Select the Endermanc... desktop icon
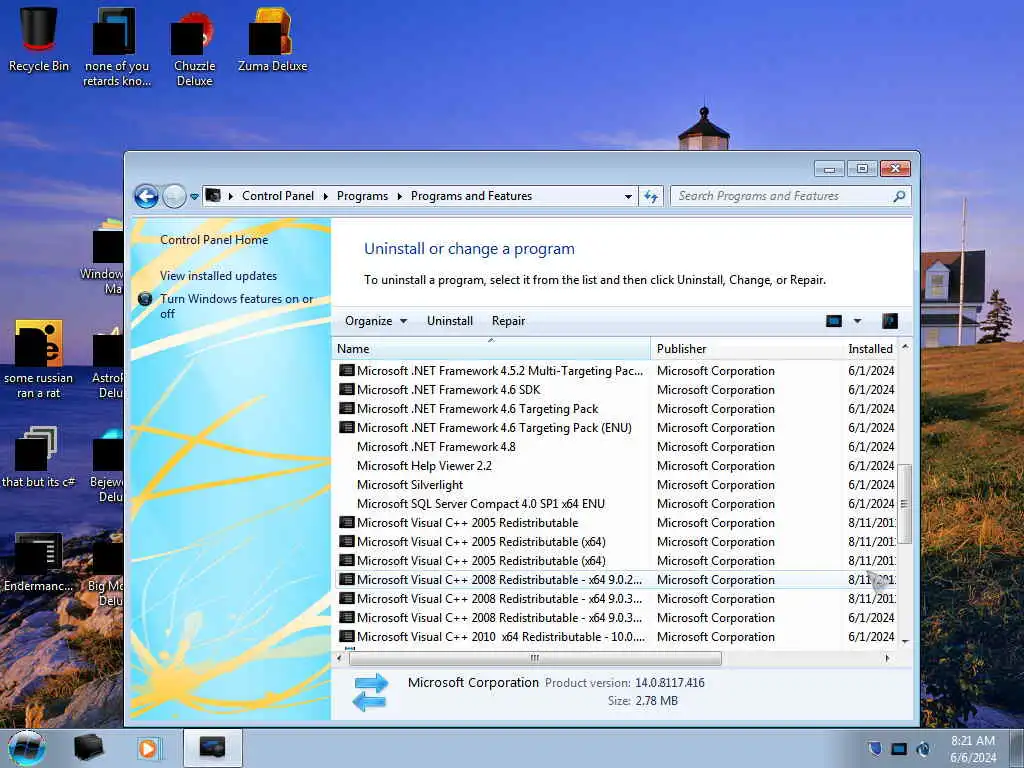The width and height of the screenshot is (1024, 768). pyautogui.click(x=39, y=562)
